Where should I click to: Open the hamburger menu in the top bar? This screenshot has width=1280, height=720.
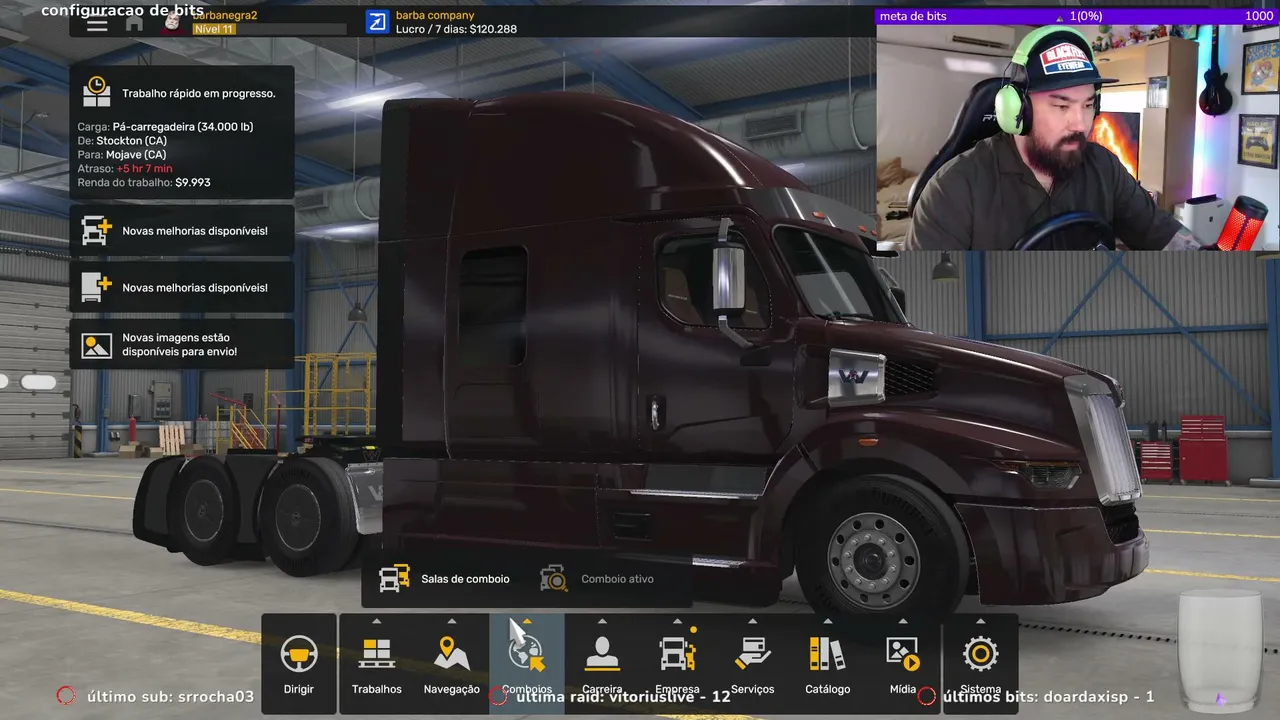tap(97, 24)
